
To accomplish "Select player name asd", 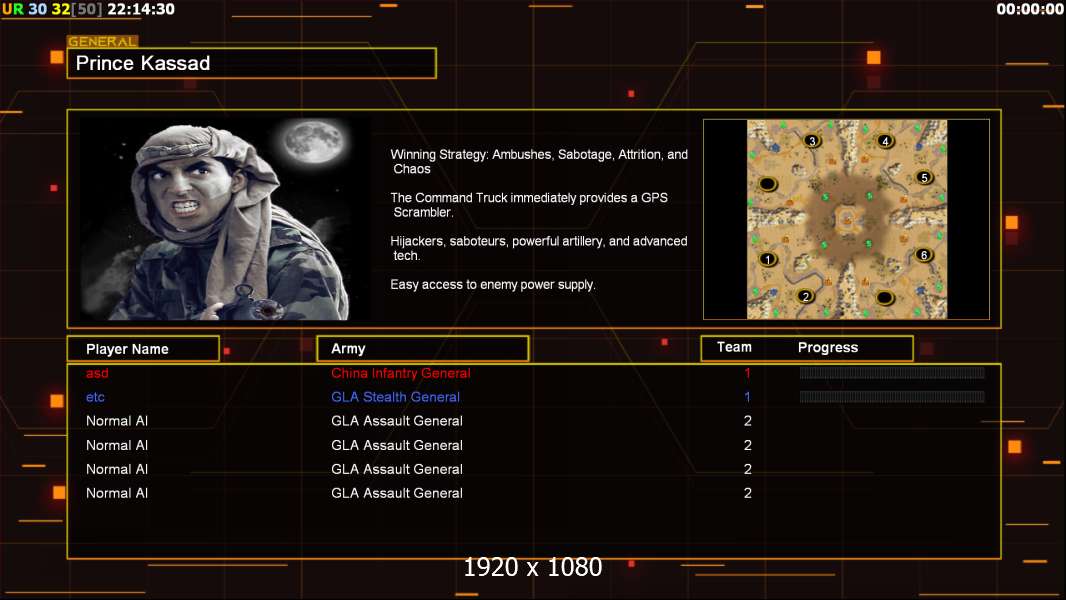I will [97, 373].
